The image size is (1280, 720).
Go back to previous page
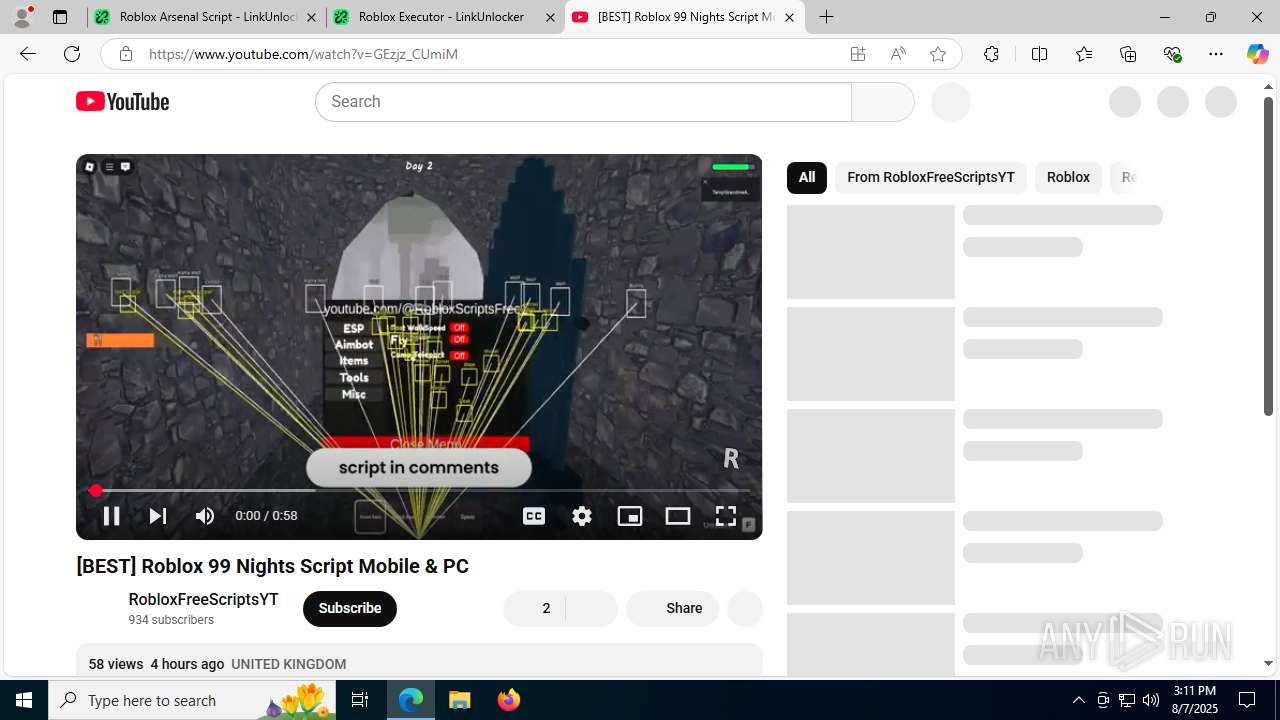point(28,54)
